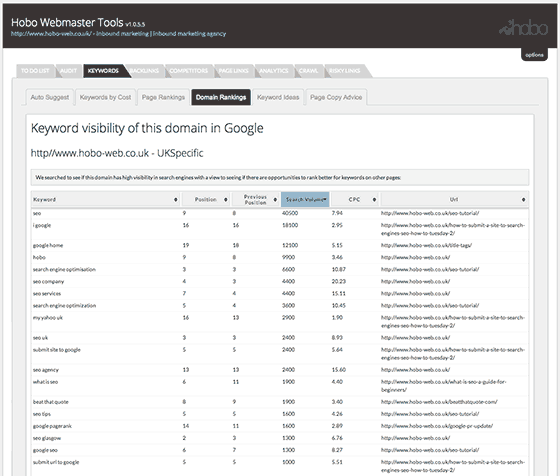Sort table by Keyword column arrow
Viewport: 560px width, 476px height.
(175, 200)
